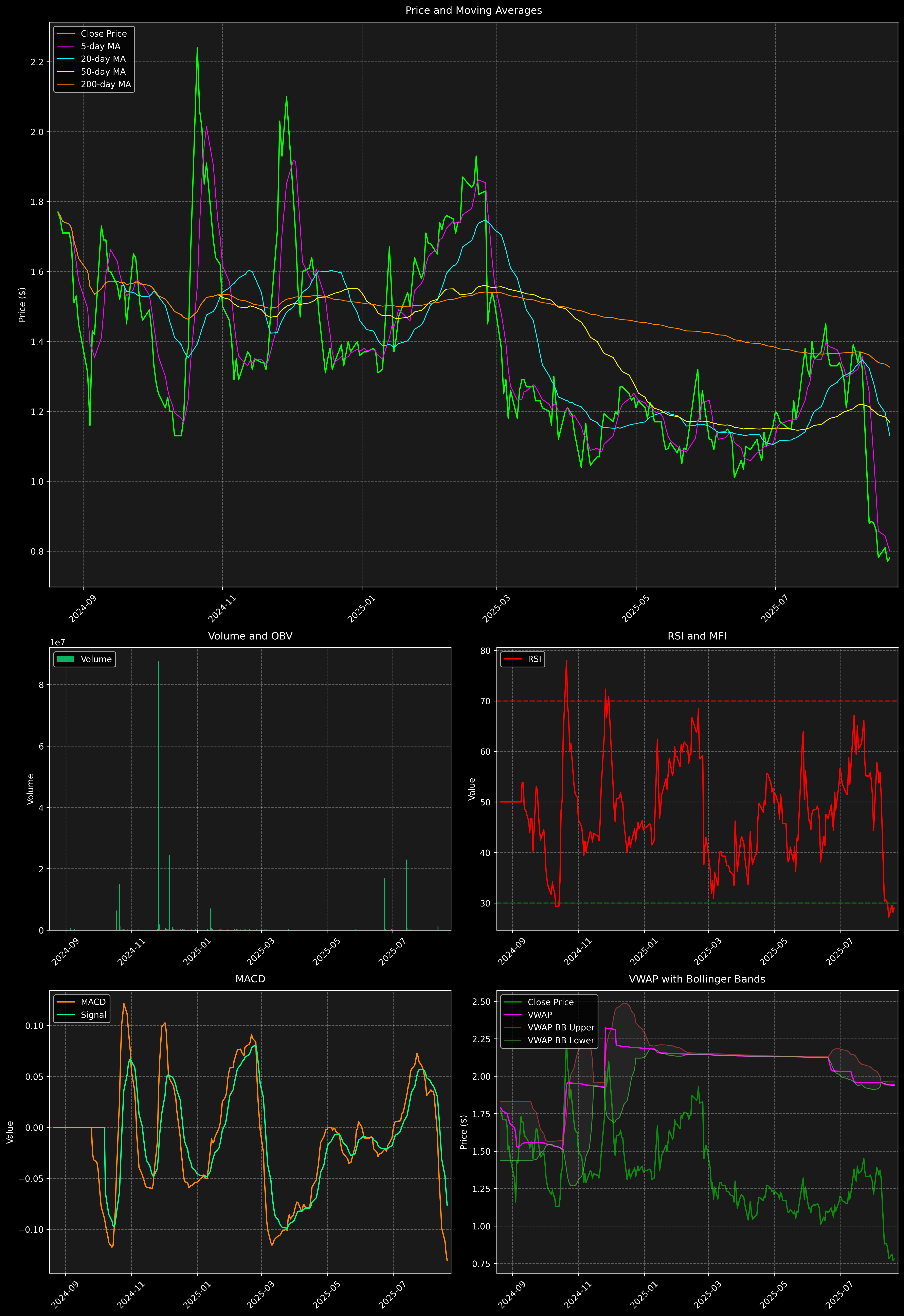Click the Signal legend label

coord(93,1015)
